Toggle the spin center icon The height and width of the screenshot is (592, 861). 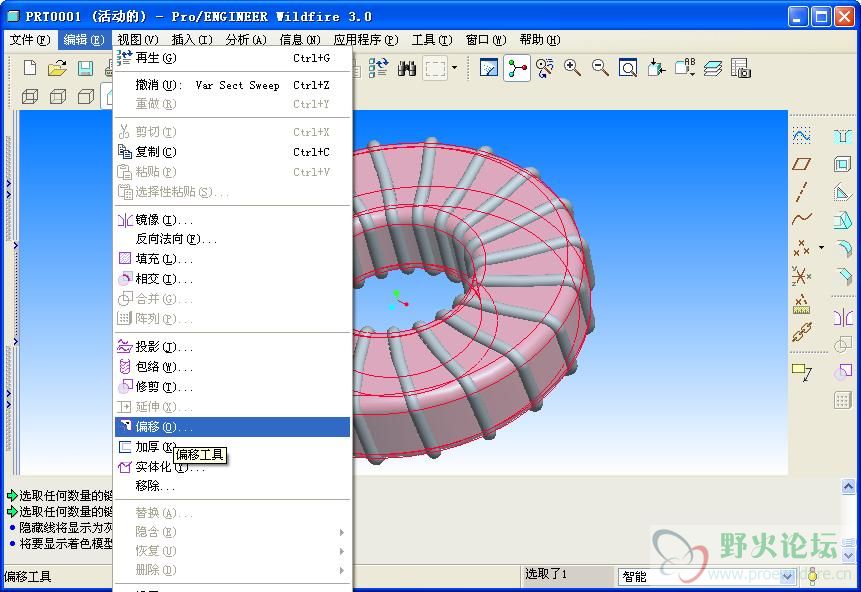coord(517,68)
